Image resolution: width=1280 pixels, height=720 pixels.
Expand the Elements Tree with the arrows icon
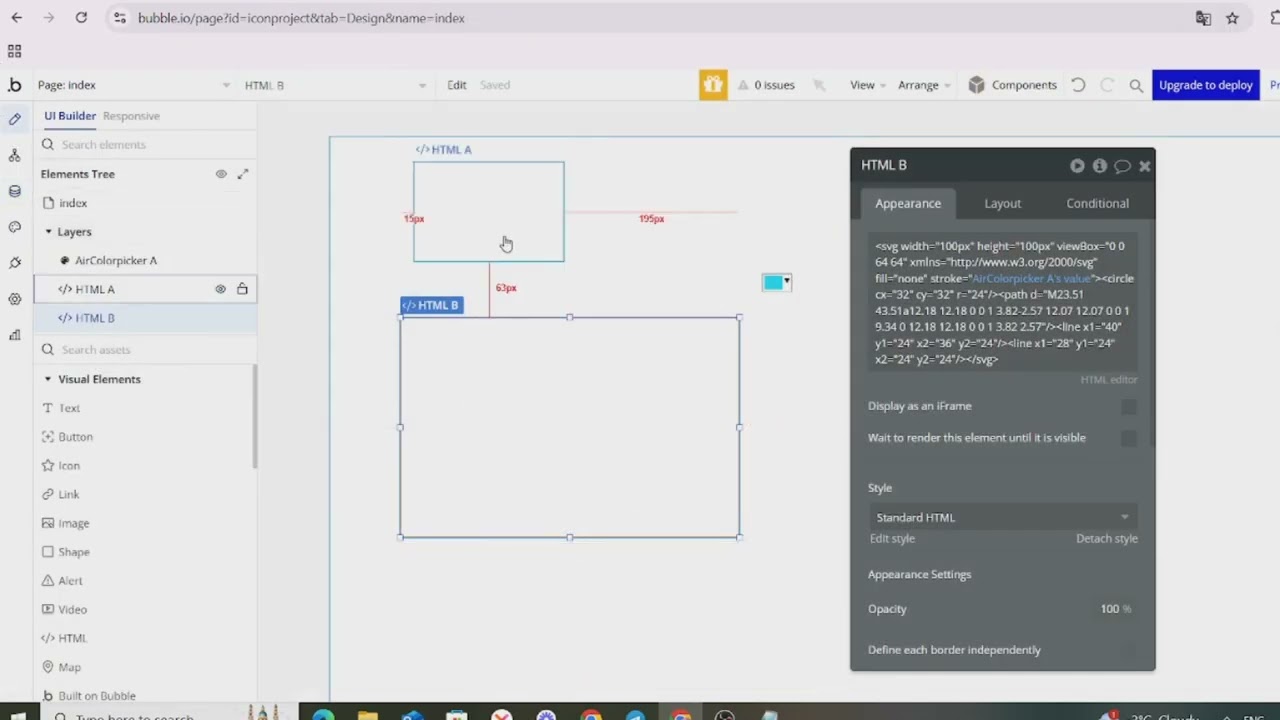pyautogui.click(x=242, y=174)
